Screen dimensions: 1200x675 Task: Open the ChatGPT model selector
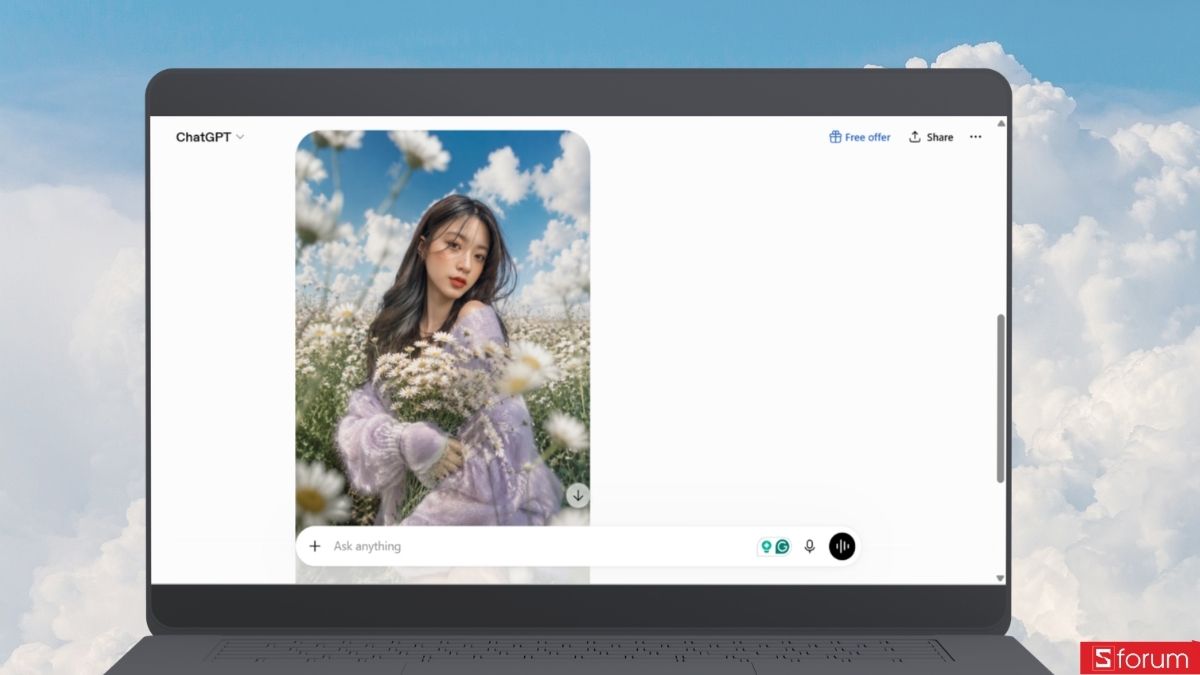210,137
